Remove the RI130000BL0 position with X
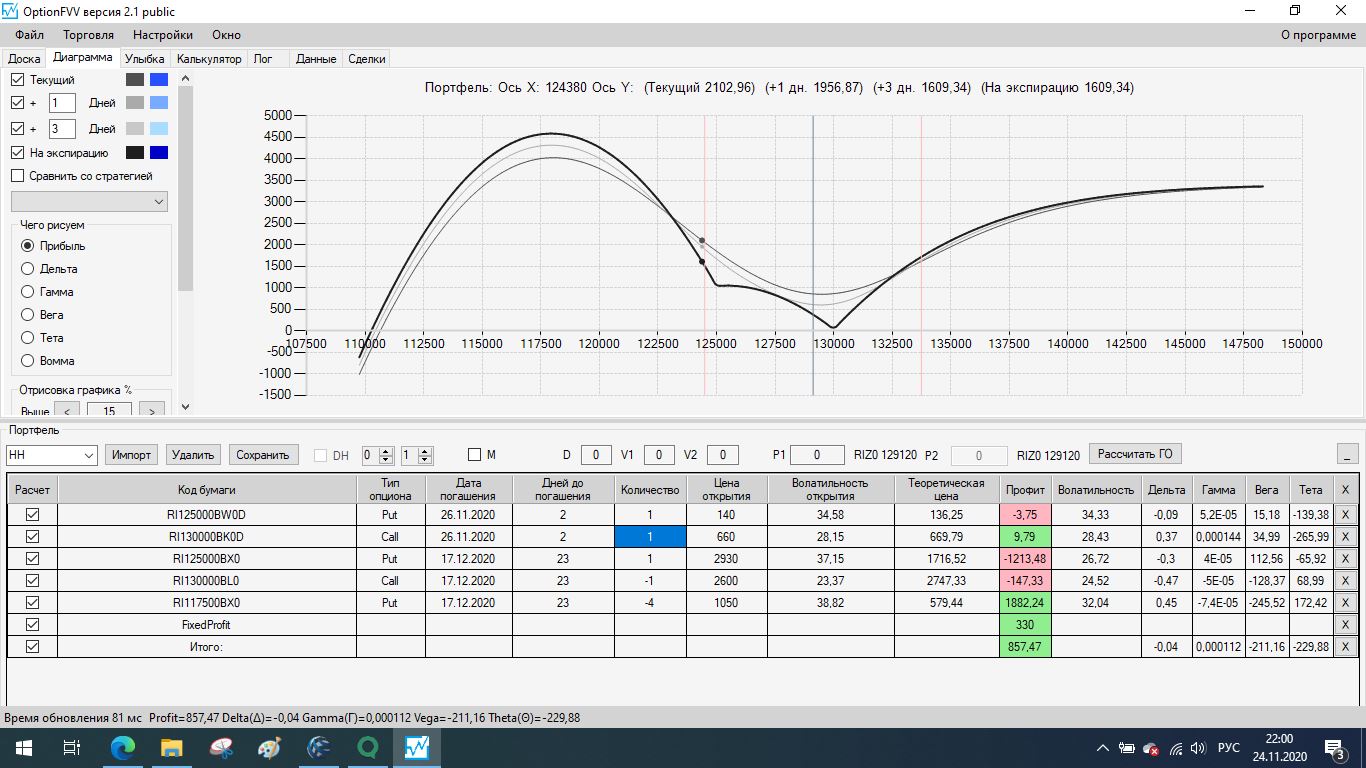1366x768 pixels. (x=1345, y=581)
